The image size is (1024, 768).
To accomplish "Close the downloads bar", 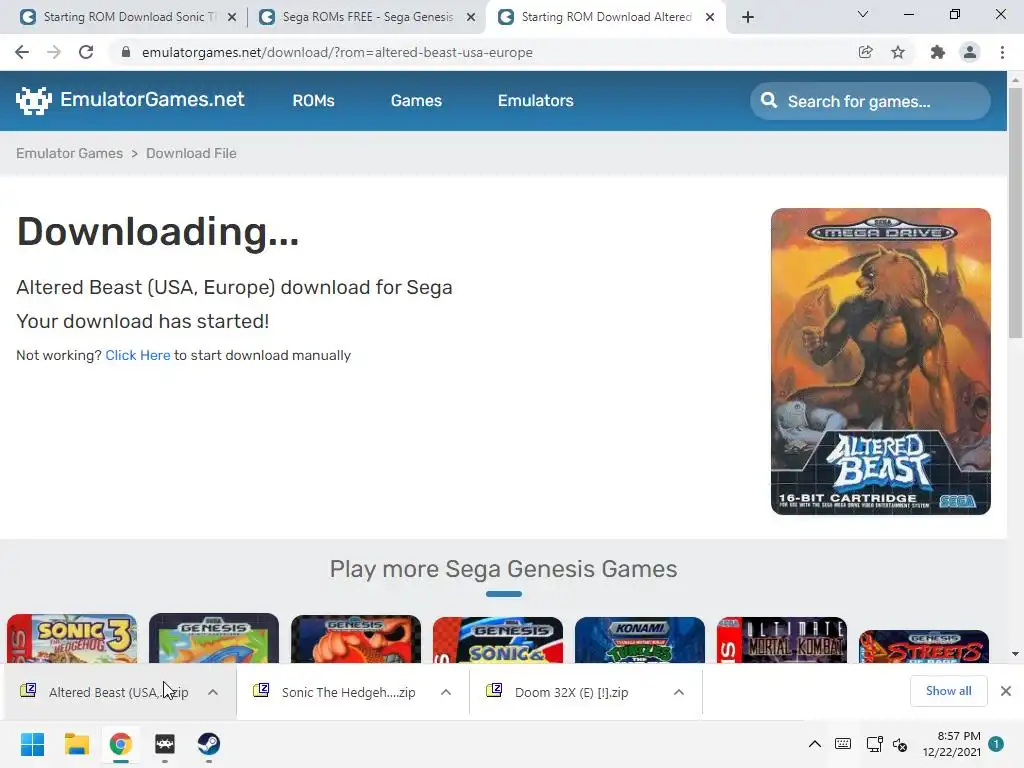I will pos(1006,691).
